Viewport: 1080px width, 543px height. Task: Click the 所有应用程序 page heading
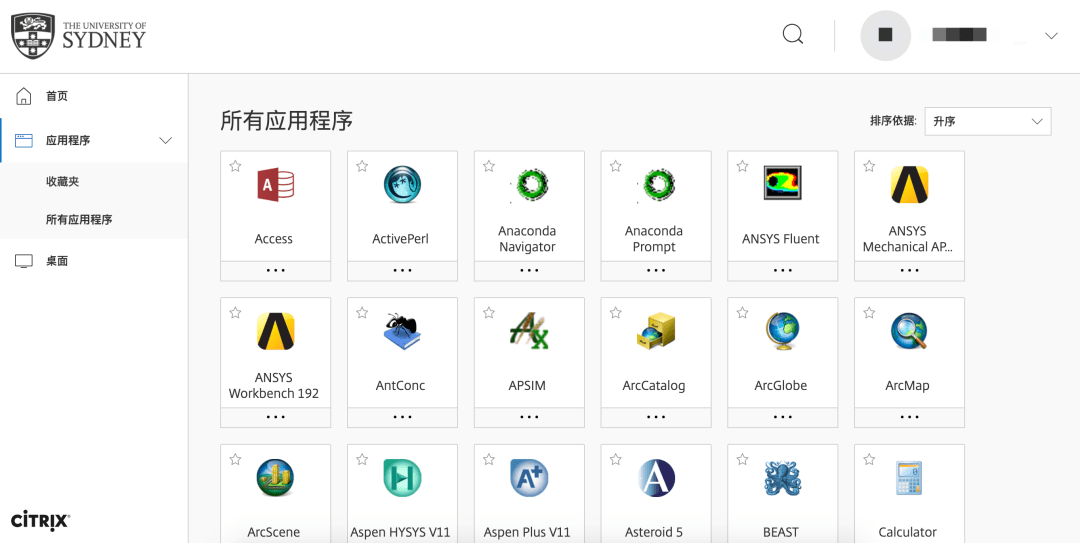click(x=287, y=121)
